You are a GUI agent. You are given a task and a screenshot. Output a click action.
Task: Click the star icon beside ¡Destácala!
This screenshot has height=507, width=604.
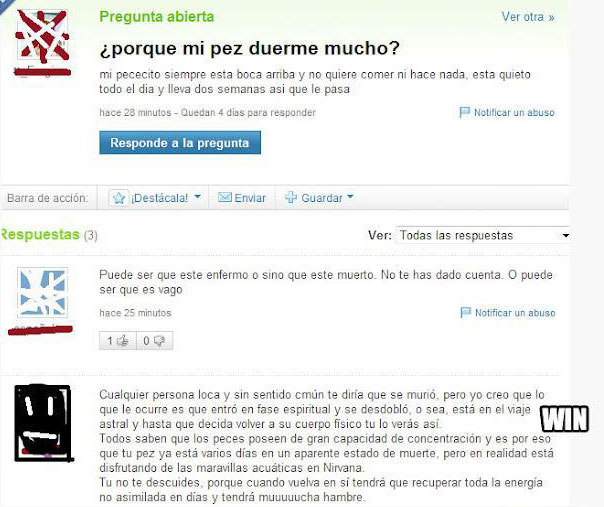(119, 198)
